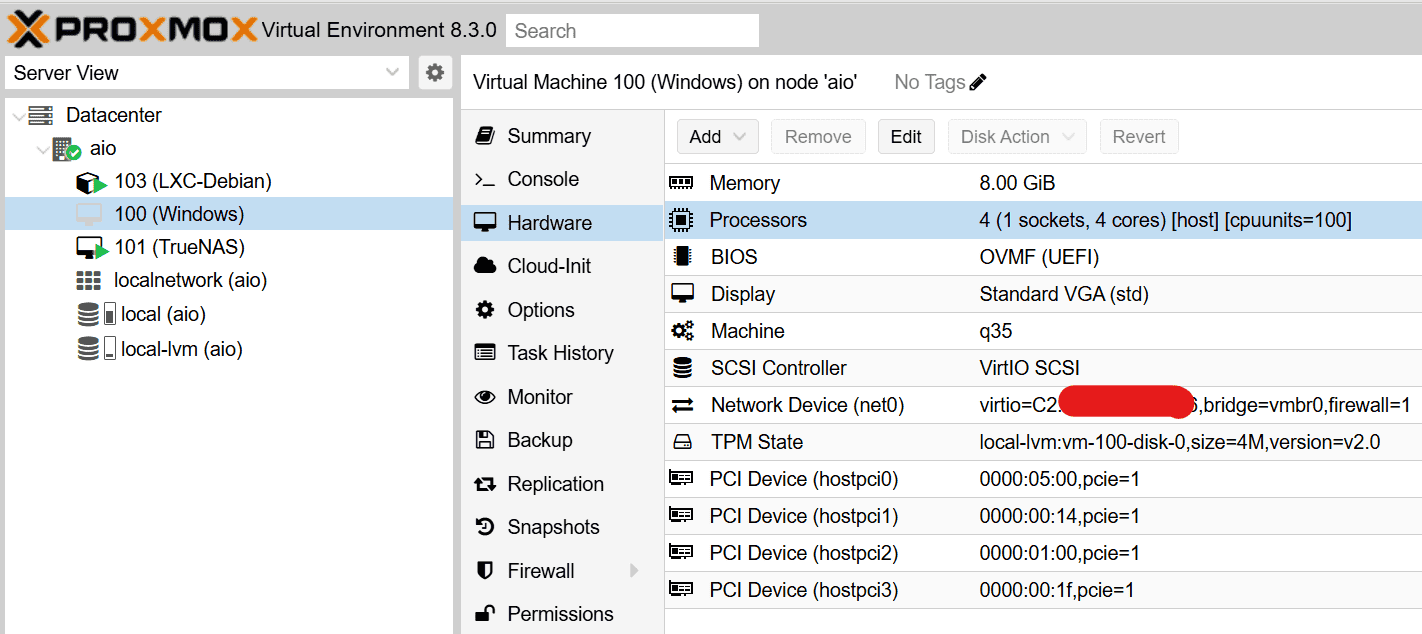
Task: Select PCI Device (hostpci2) row
Action: 1043,553
